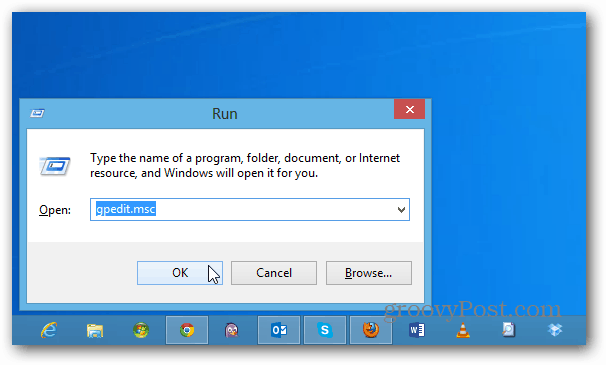This screenshot has width=606, height=365.
Task: Open Internet Explorer from the taskbar
Action: coord(49,330)
